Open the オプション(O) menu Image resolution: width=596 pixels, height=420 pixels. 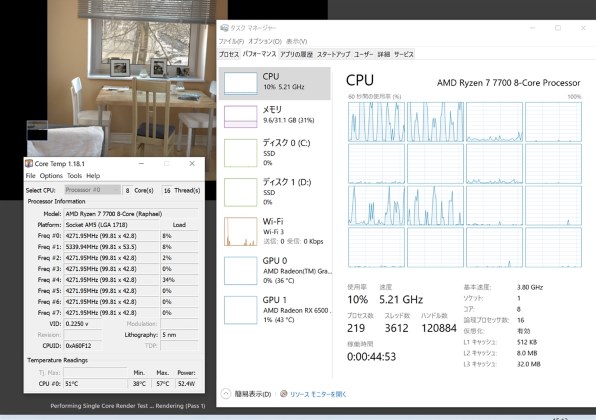point(265,41)
